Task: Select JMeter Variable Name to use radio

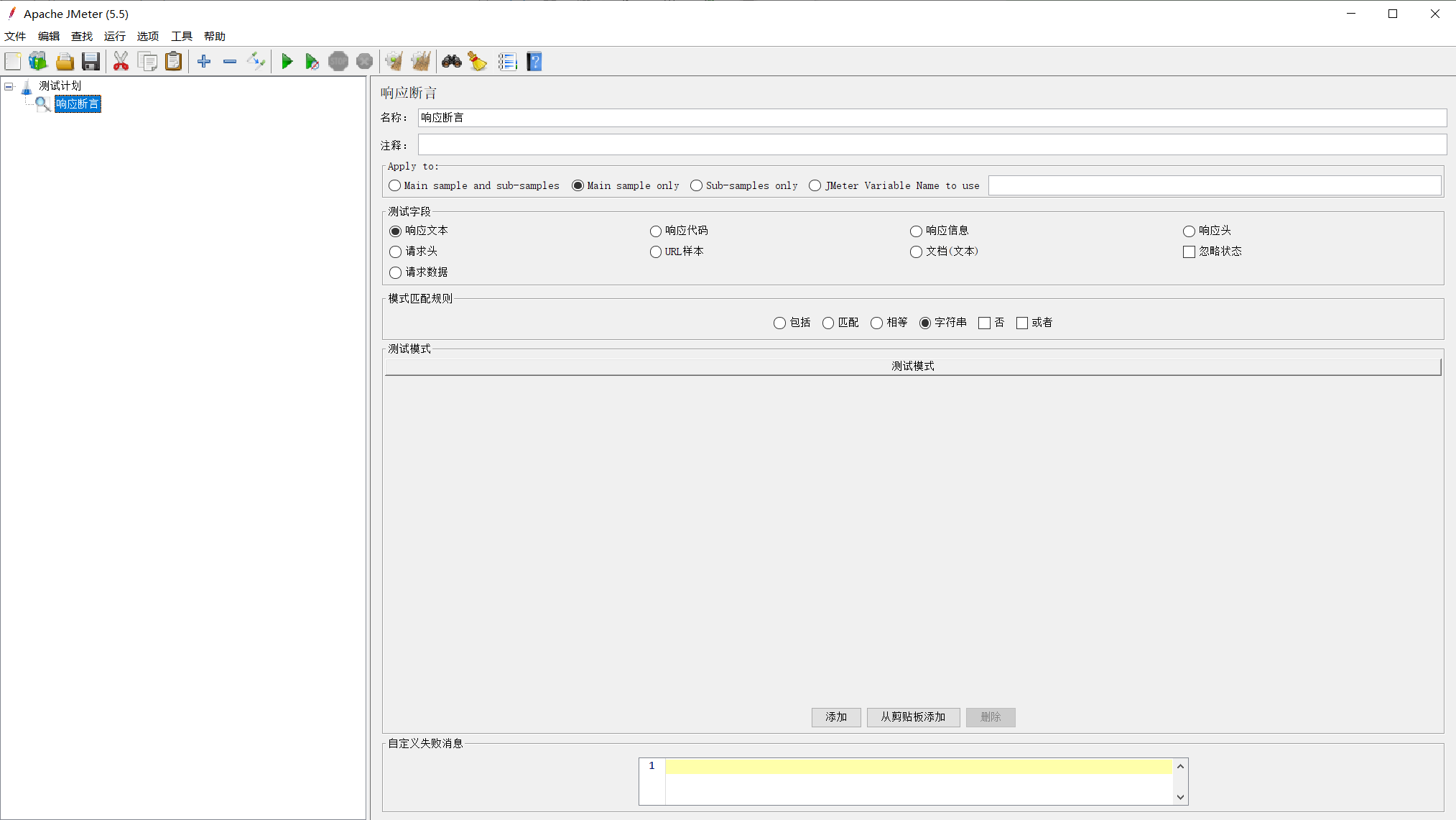Action: pos(815,186)
